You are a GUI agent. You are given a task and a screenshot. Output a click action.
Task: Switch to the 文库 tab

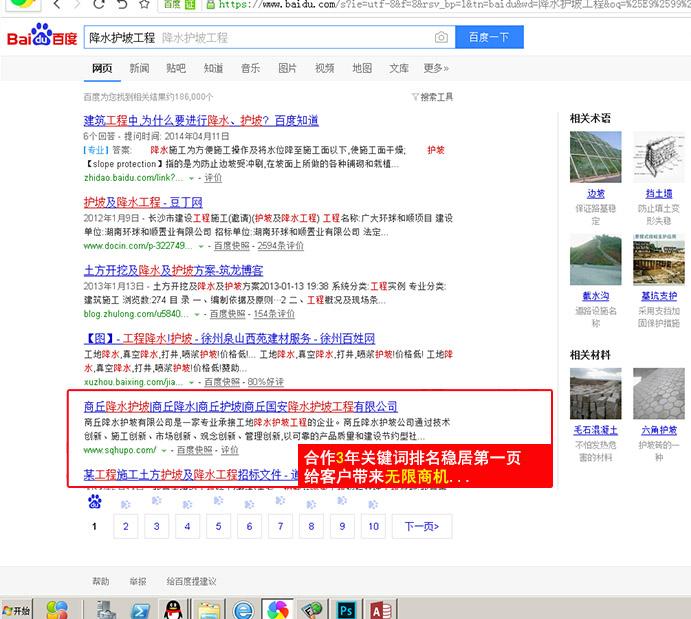[x=399, y=68]
